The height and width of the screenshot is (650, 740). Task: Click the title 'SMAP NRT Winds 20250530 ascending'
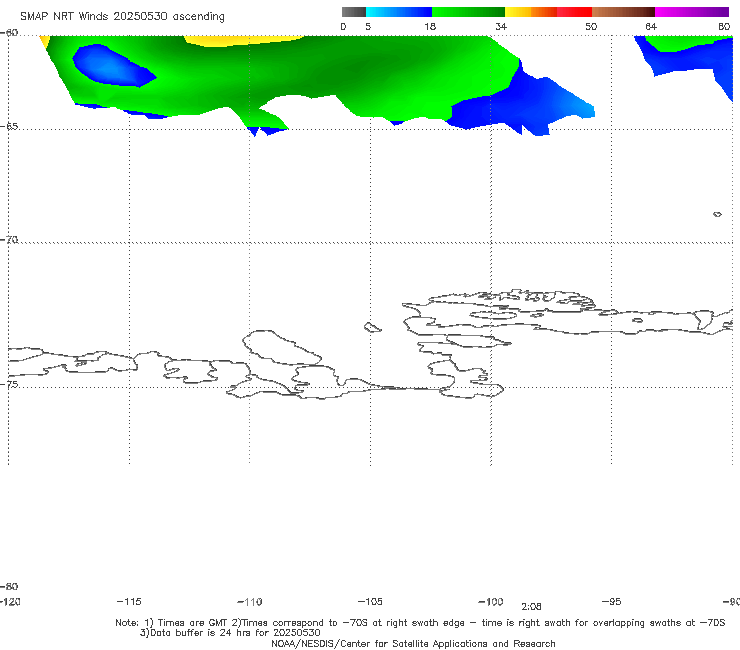(x=122, y=16)
